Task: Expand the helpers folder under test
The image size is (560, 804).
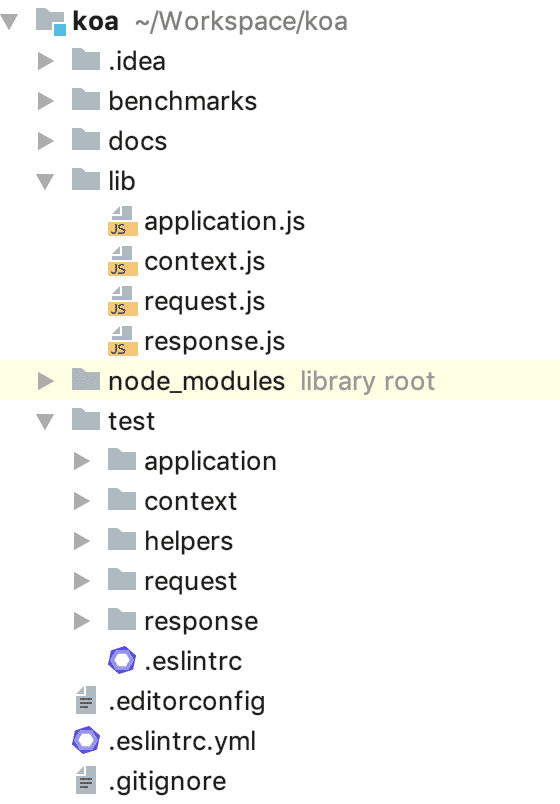Action: [82, 541]
